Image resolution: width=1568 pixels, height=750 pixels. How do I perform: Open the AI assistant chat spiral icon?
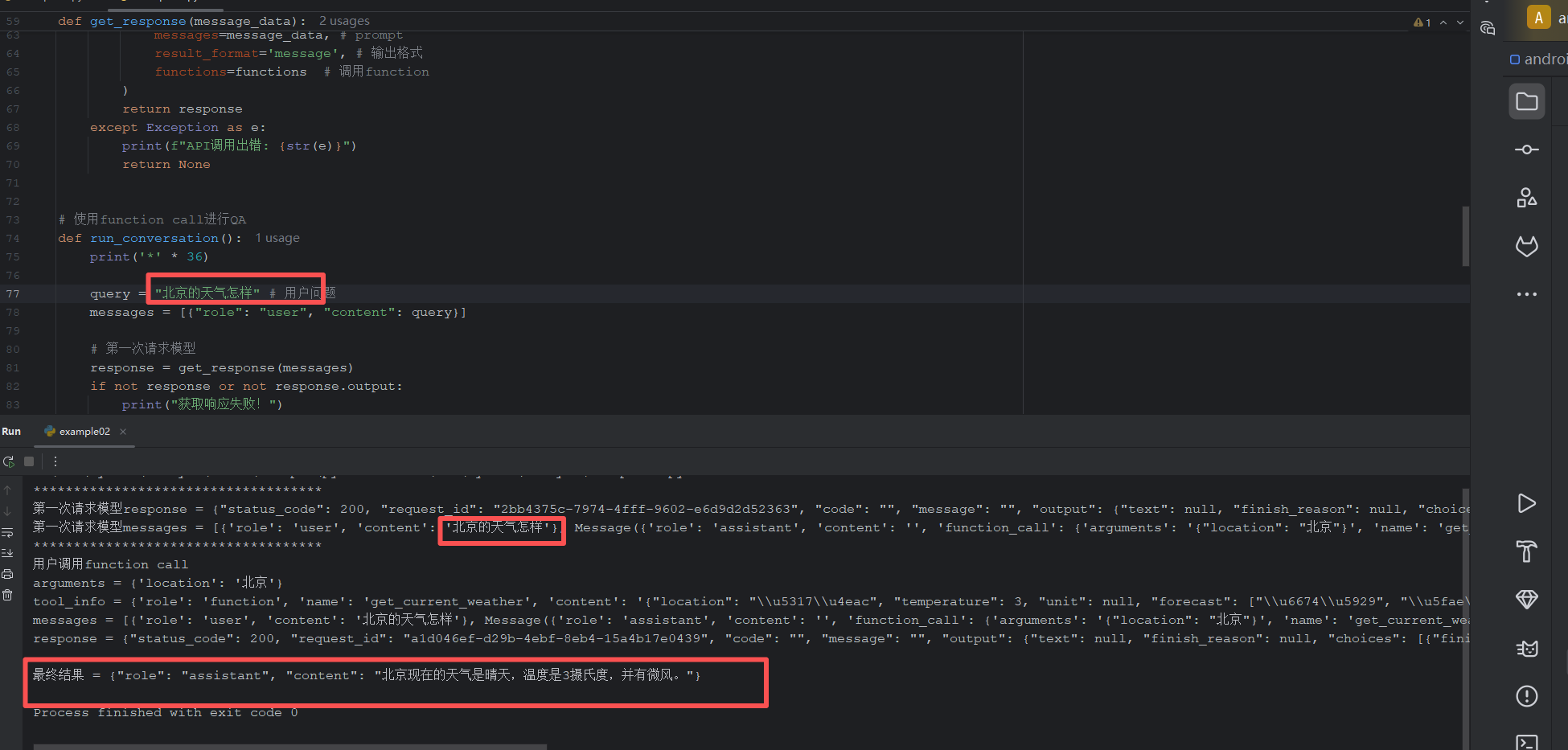coord(1488,29)
